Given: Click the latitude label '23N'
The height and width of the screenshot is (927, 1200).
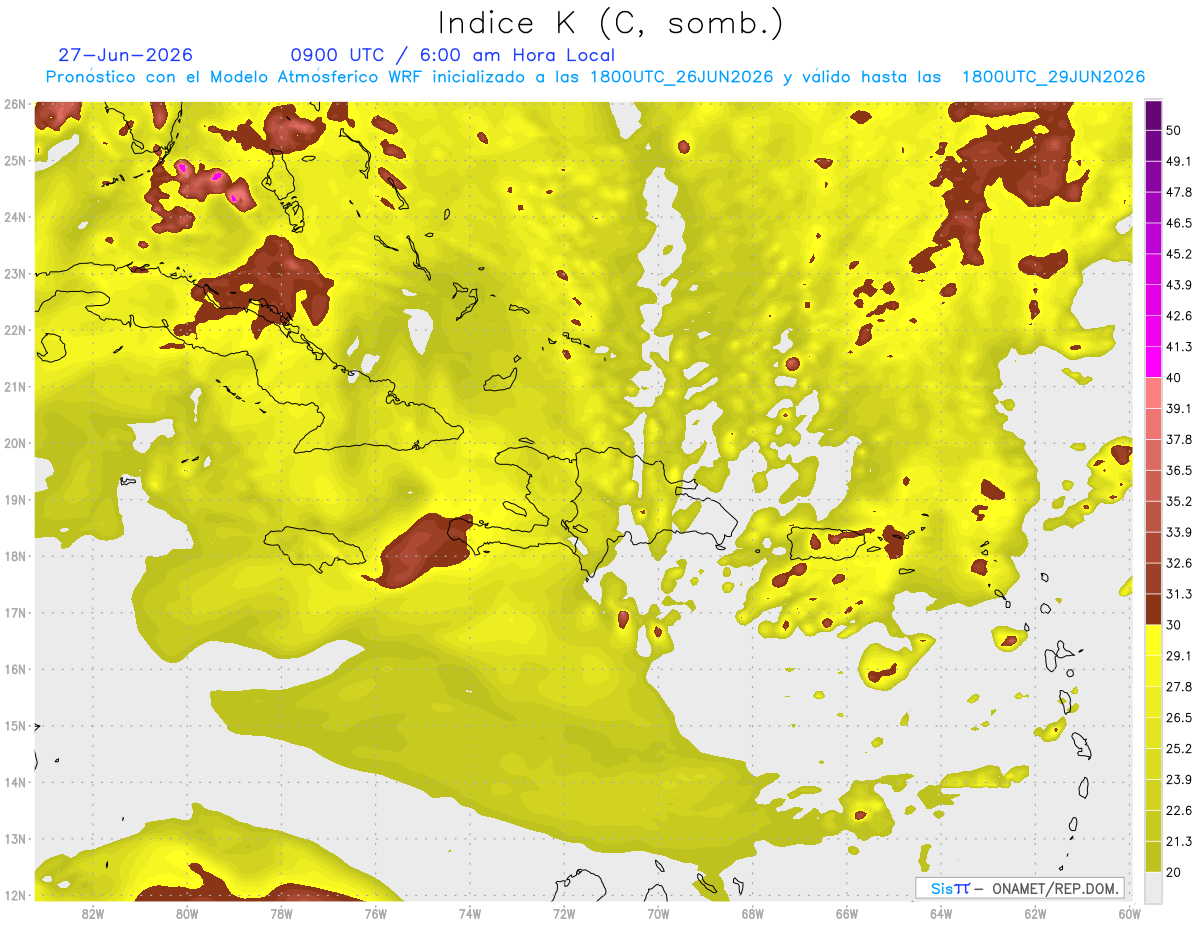Looking at the screenshot, I should [x=15, y=273].
